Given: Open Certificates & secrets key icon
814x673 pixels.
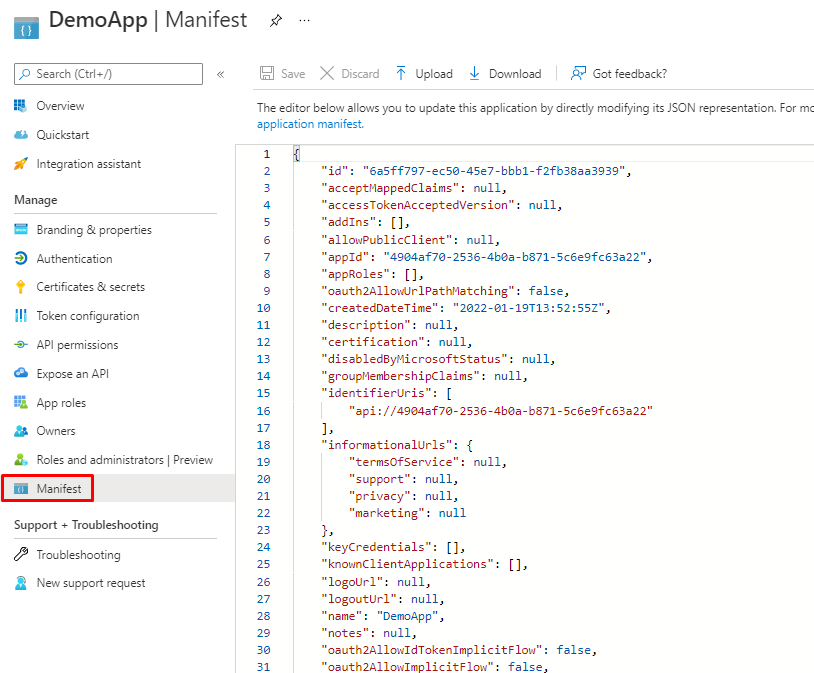Looking at the screenshot, I should point(21,287).
